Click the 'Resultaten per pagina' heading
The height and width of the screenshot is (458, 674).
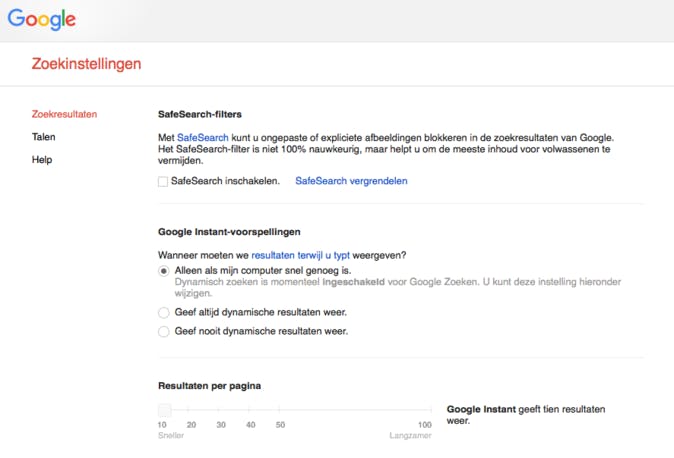point(210,385)
